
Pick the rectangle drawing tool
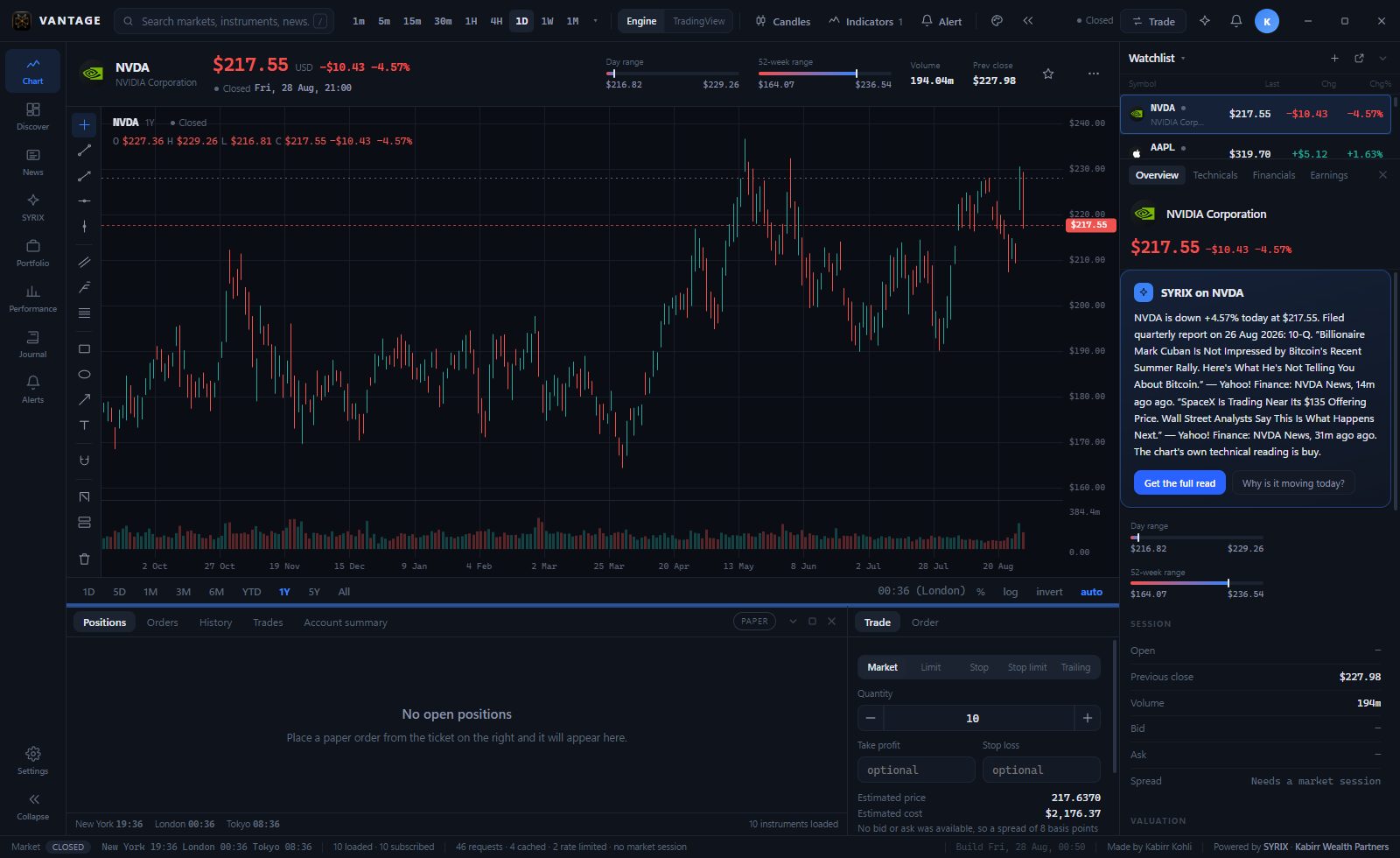coord(84,349)
